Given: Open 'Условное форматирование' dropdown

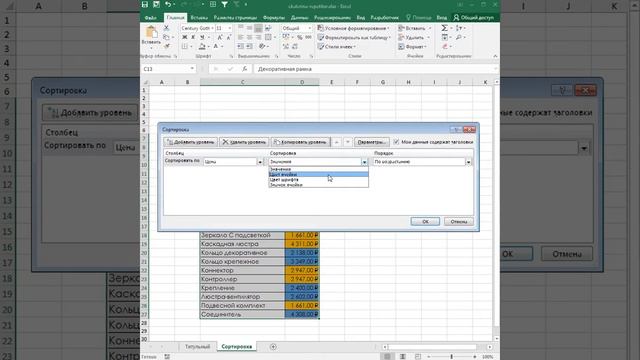Looking at the screenshot, I should tap(354, 28).
